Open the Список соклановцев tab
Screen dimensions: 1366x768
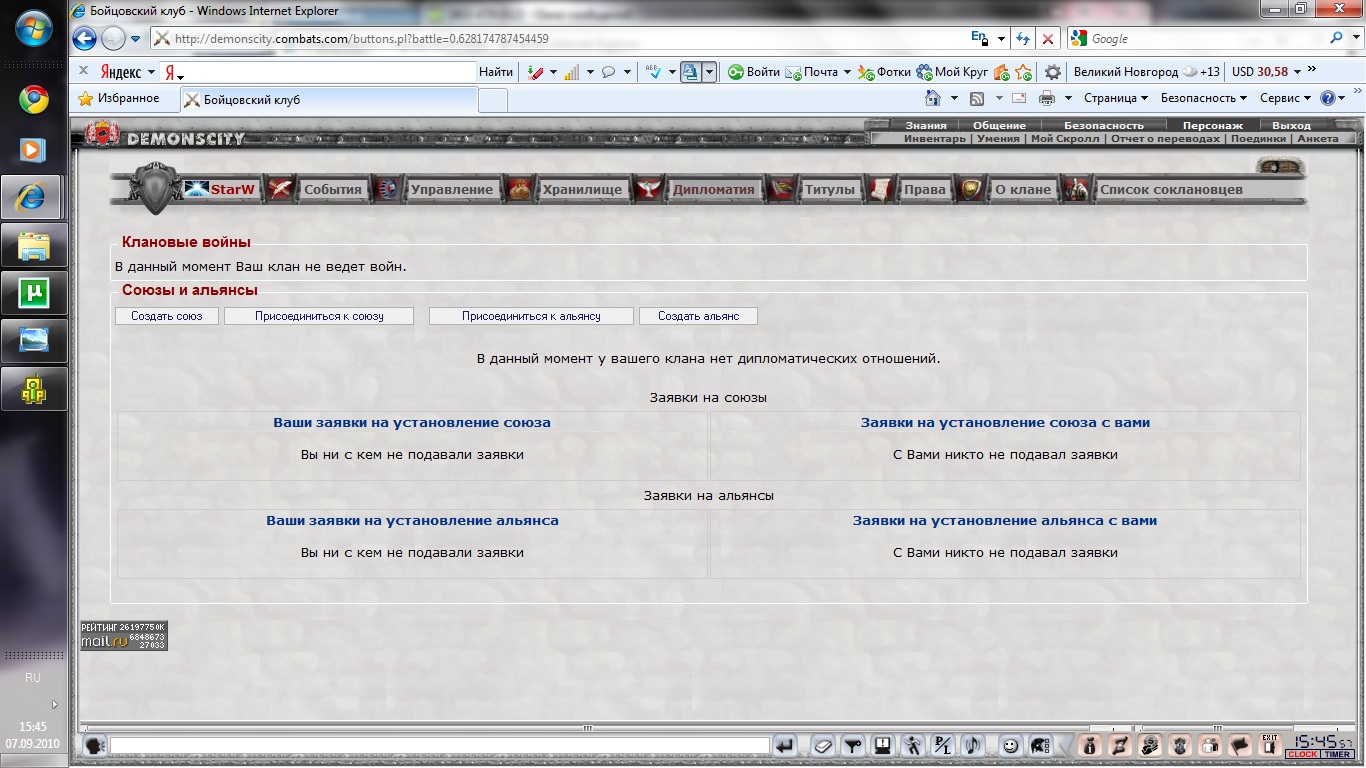click(x=1172, y=189)
